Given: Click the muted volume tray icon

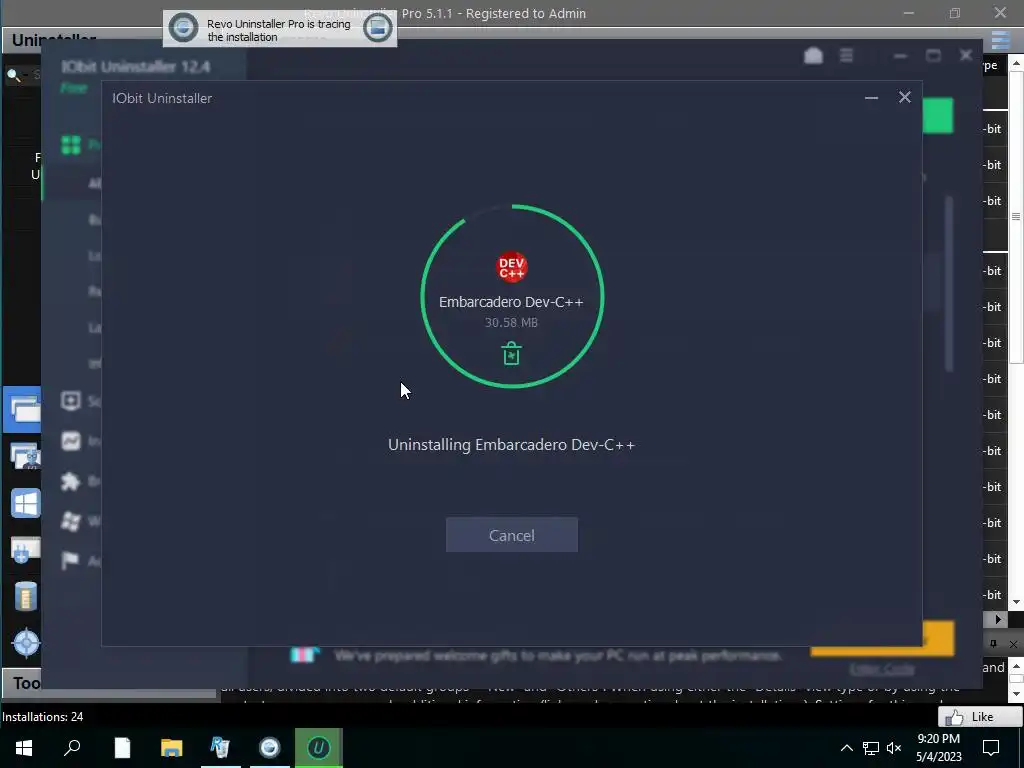Looking at the screenshot, I should tap(894, 748).
